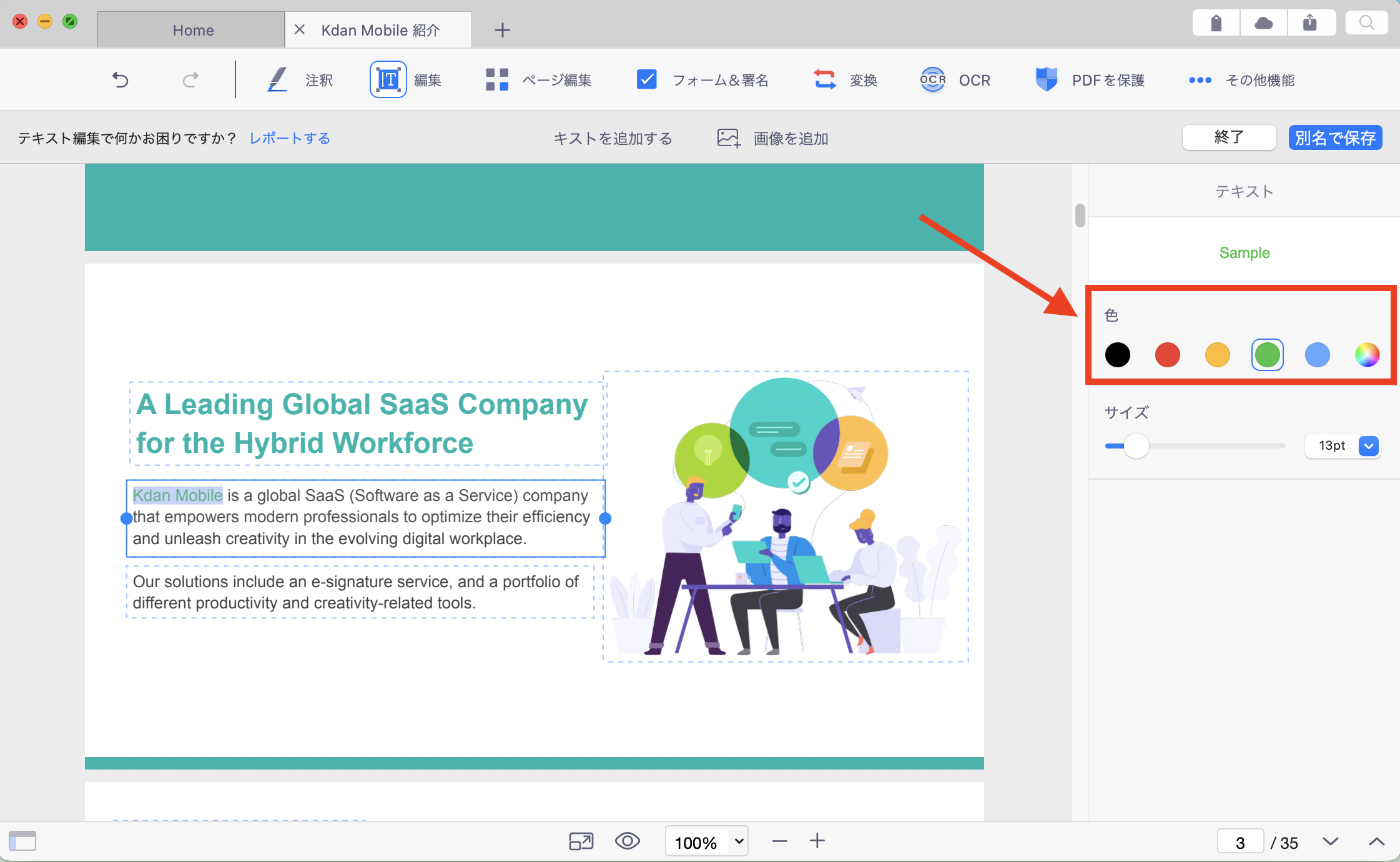Choose the yellow color swatch
The height and width of the screenshot is (862, 1400).
(1217, 355)
